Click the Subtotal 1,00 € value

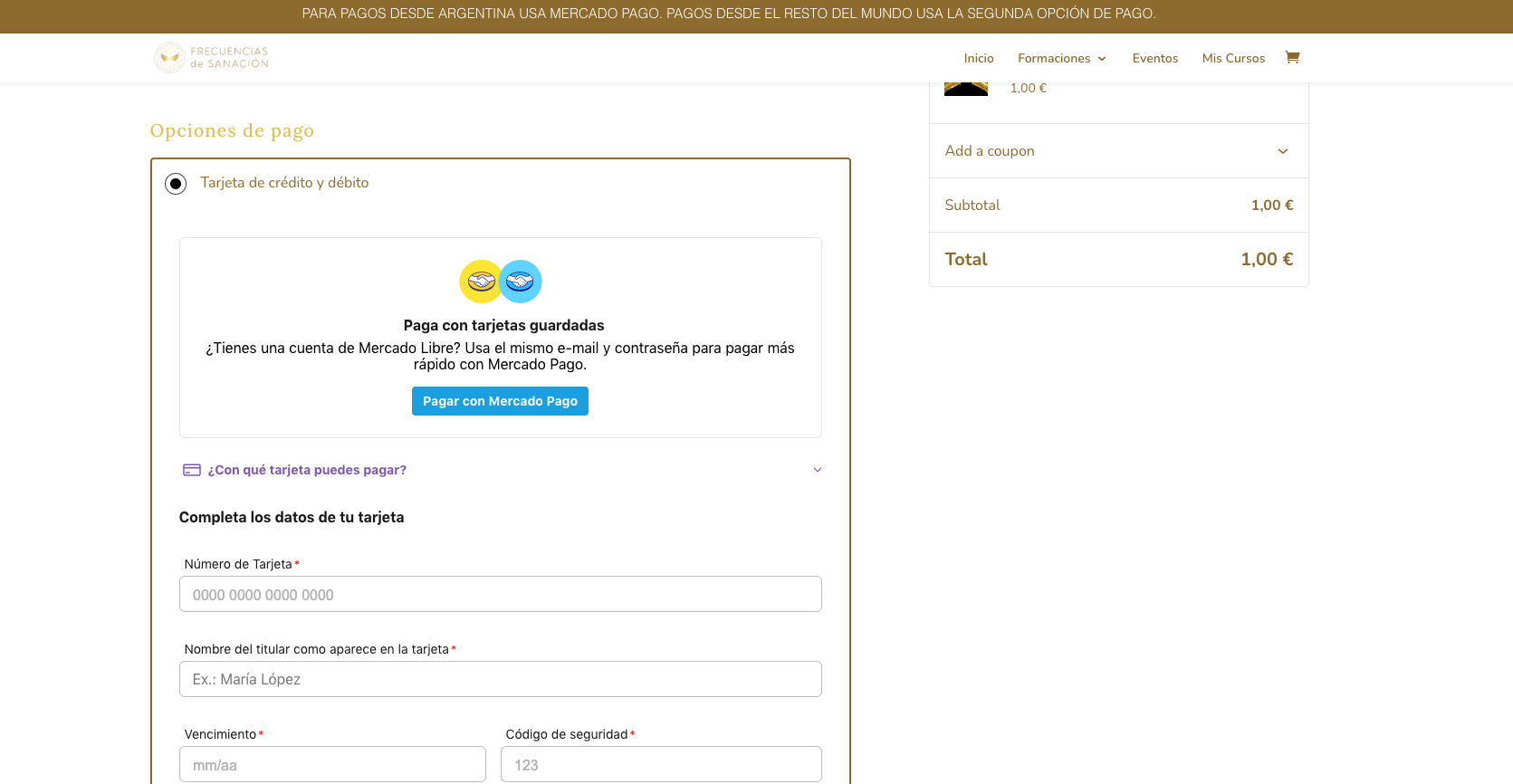tap(1272, 206)
